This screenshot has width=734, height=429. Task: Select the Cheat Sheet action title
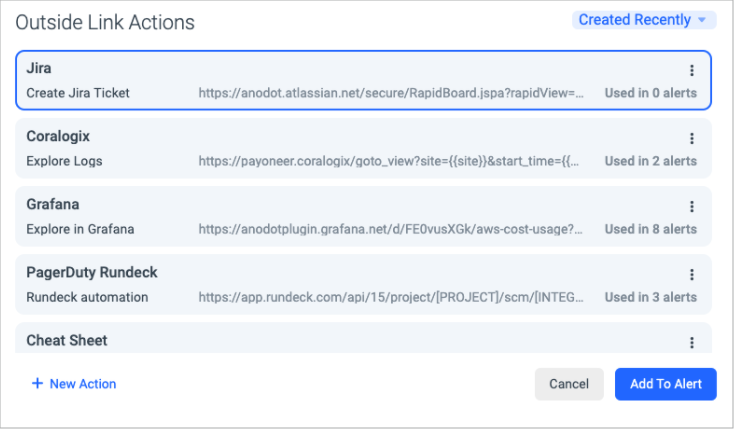click(67, 340)
